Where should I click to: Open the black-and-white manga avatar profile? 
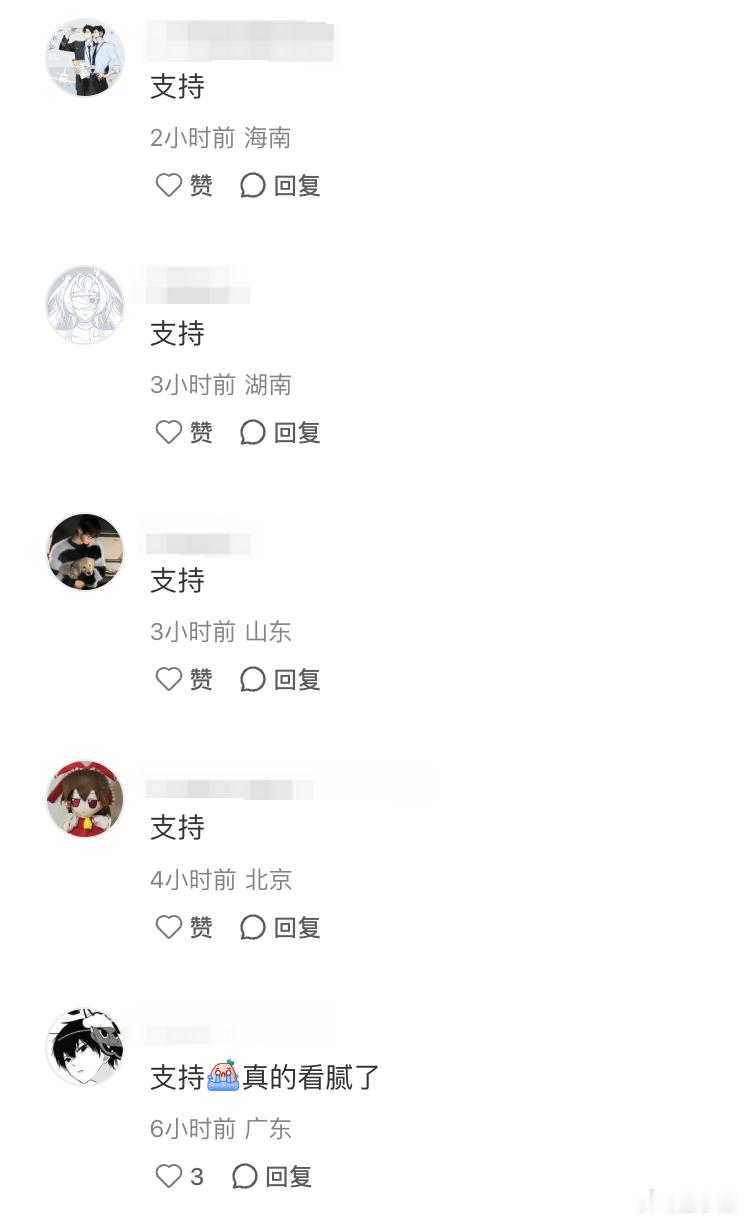coord(85,1047)
